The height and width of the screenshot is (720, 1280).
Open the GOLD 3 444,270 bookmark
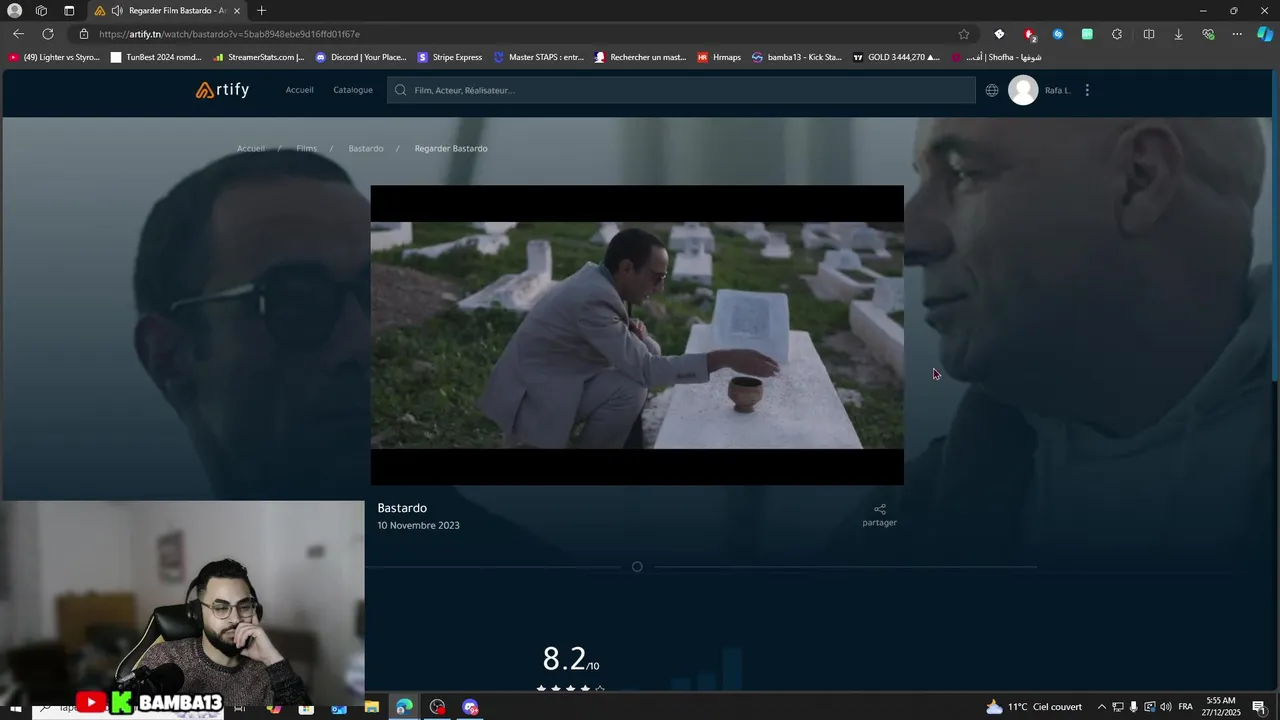tap(896, 57)
